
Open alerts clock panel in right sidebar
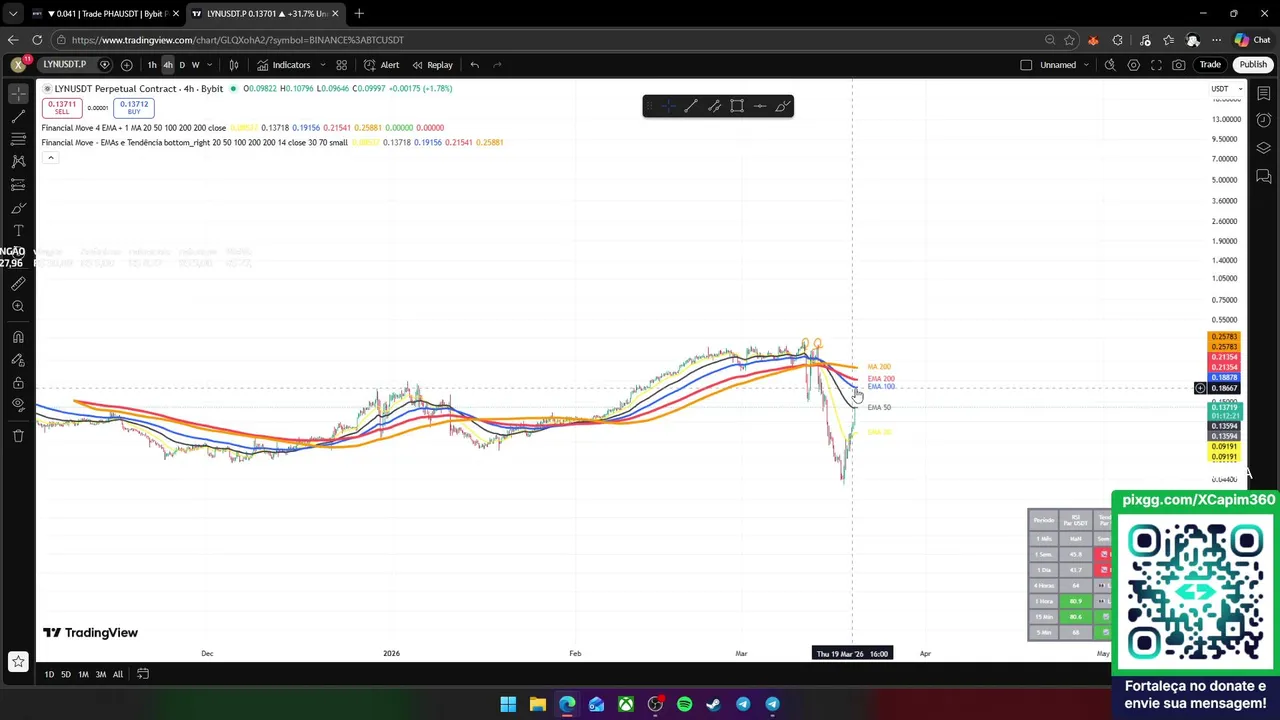(x=1264, y=121)
